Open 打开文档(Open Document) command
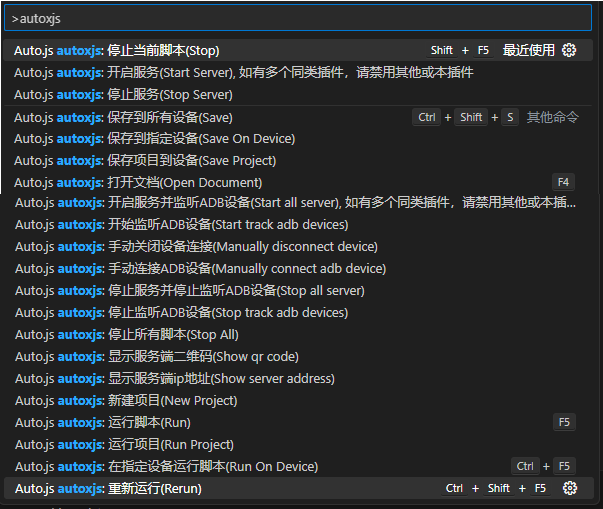 [x=298, y=182]
